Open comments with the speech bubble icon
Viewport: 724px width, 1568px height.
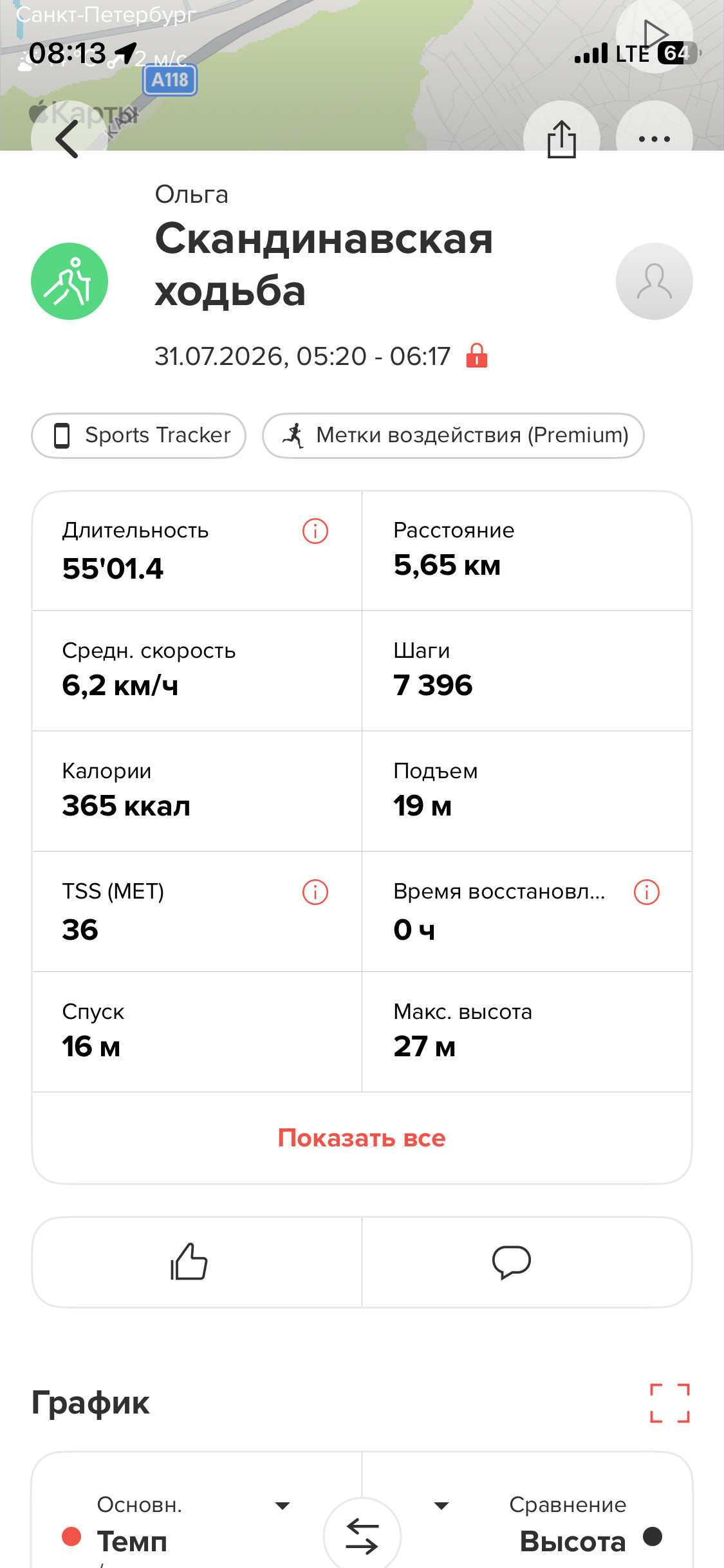click(512, 1262)
